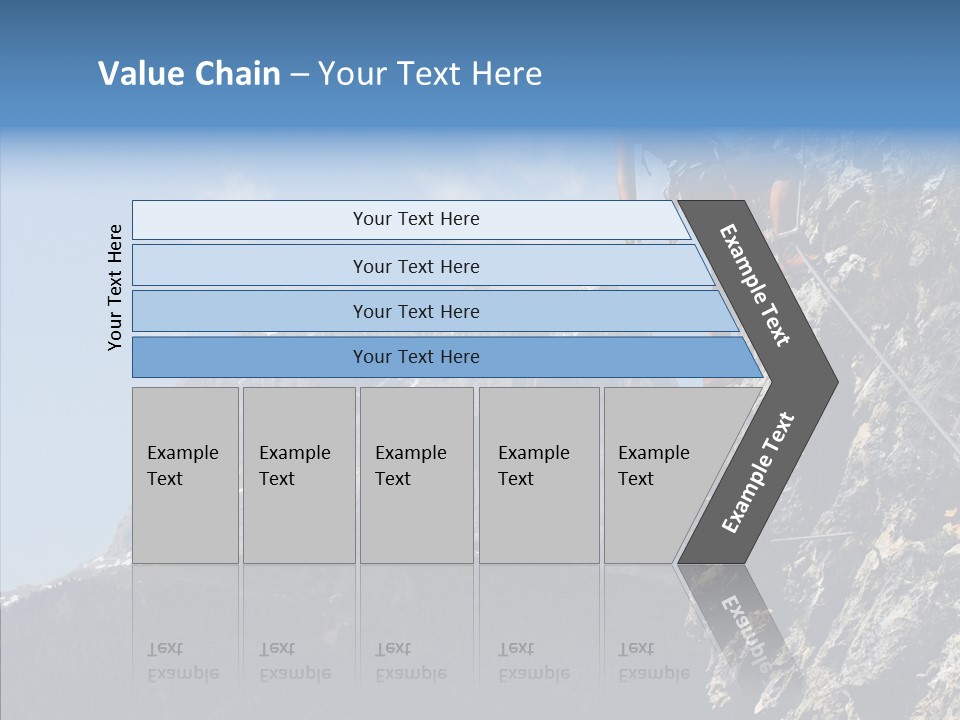Click the second blue "Your Text Here" bar

(x=416, y=266)
